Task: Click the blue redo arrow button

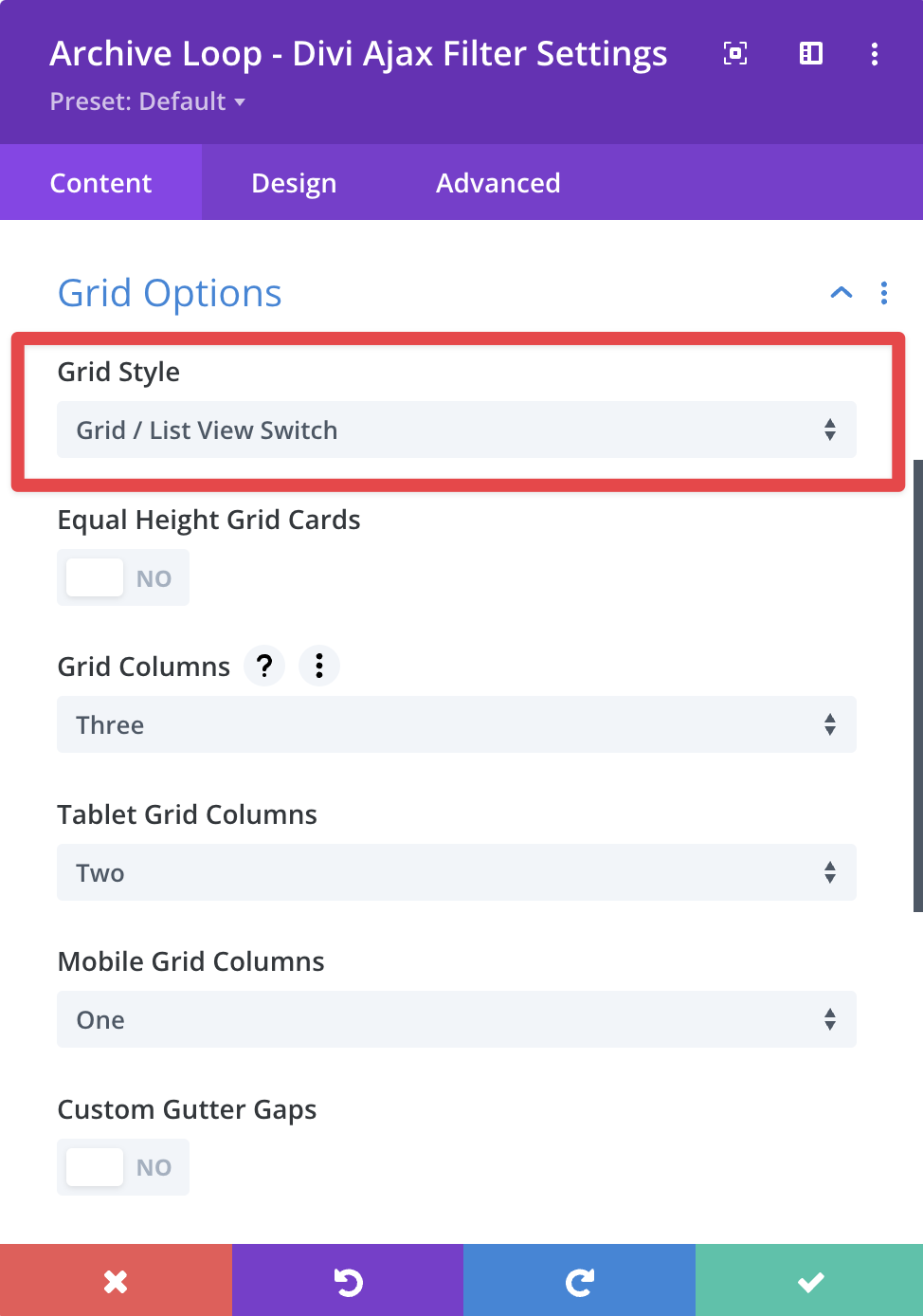Action: [579, 1282]
